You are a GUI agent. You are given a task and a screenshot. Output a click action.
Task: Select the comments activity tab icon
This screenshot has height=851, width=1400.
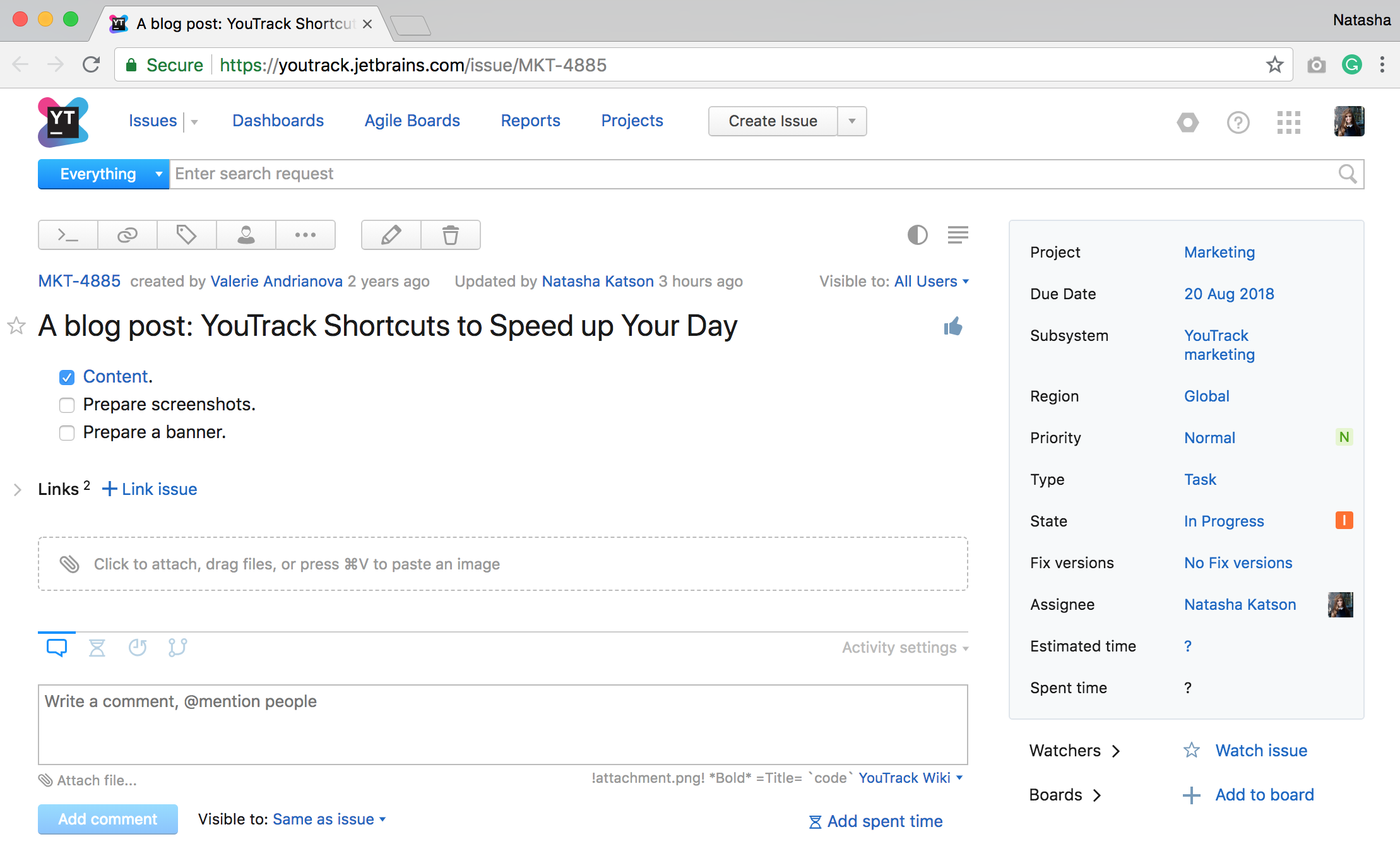(57, 647)
